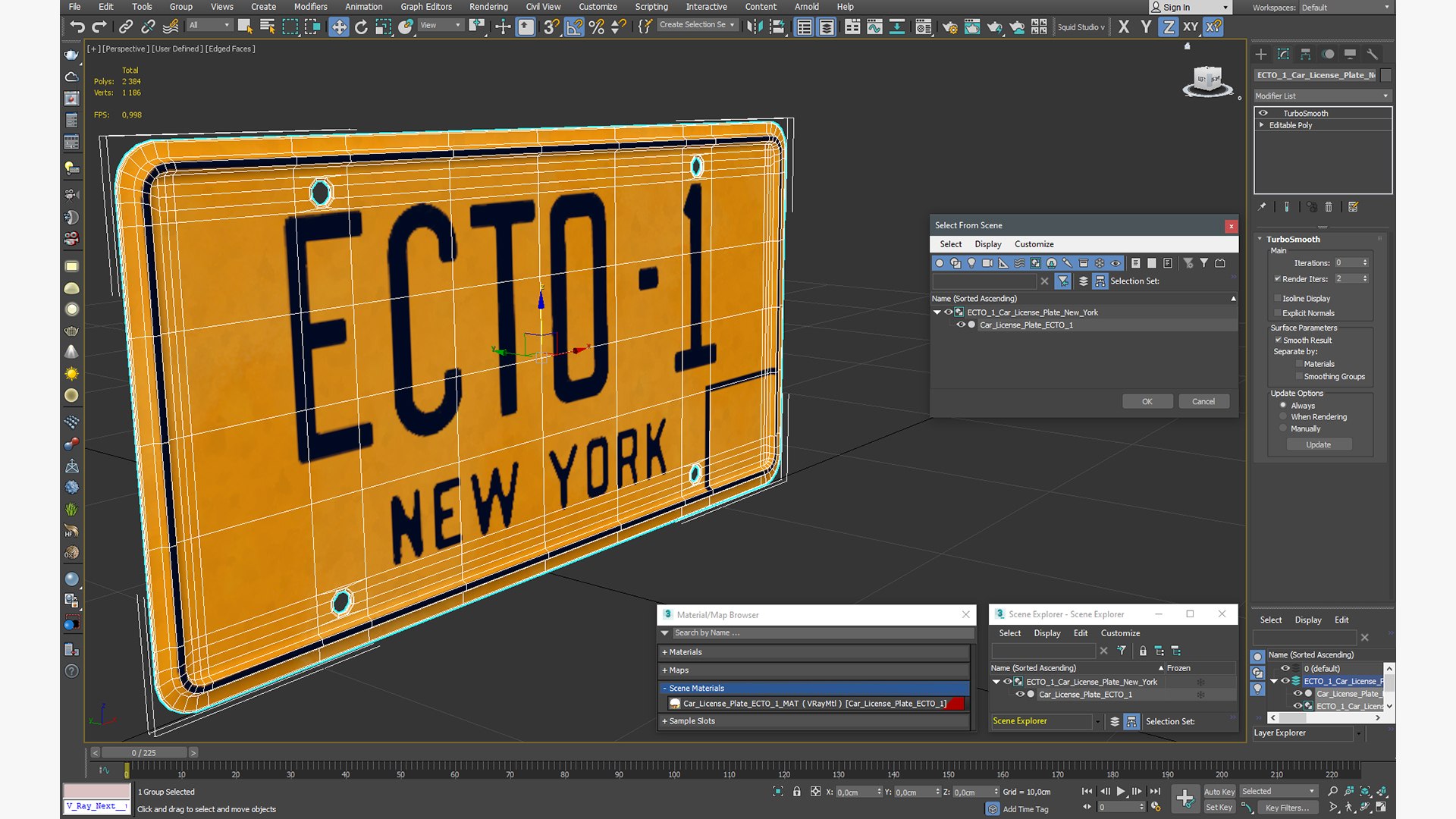
Task: Activate the Select and Move tool
Action: [339, 27]
